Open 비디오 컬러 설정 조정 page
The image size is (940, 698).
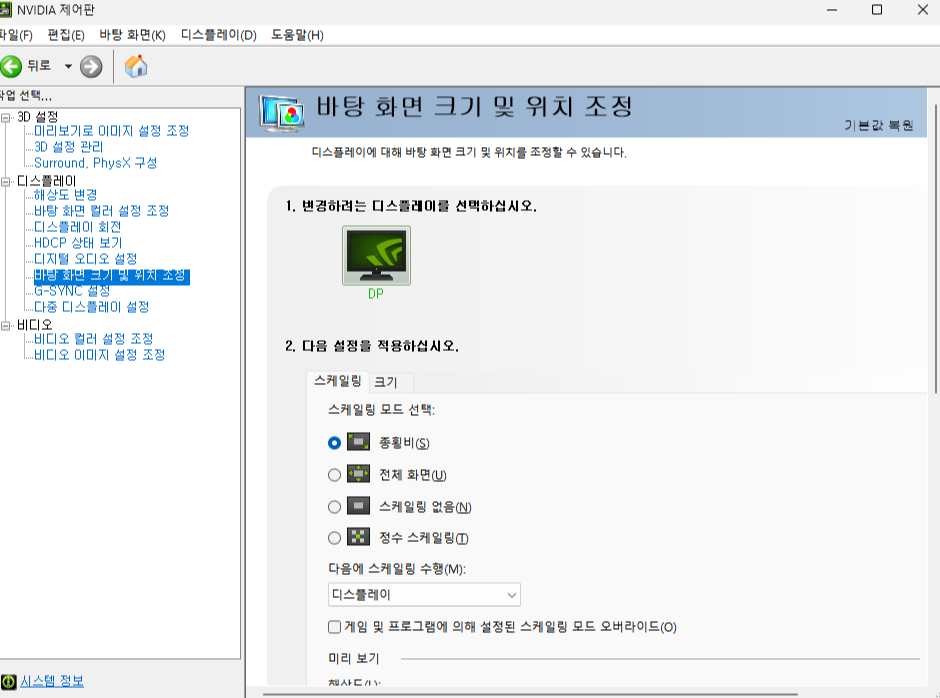point(94,339)
